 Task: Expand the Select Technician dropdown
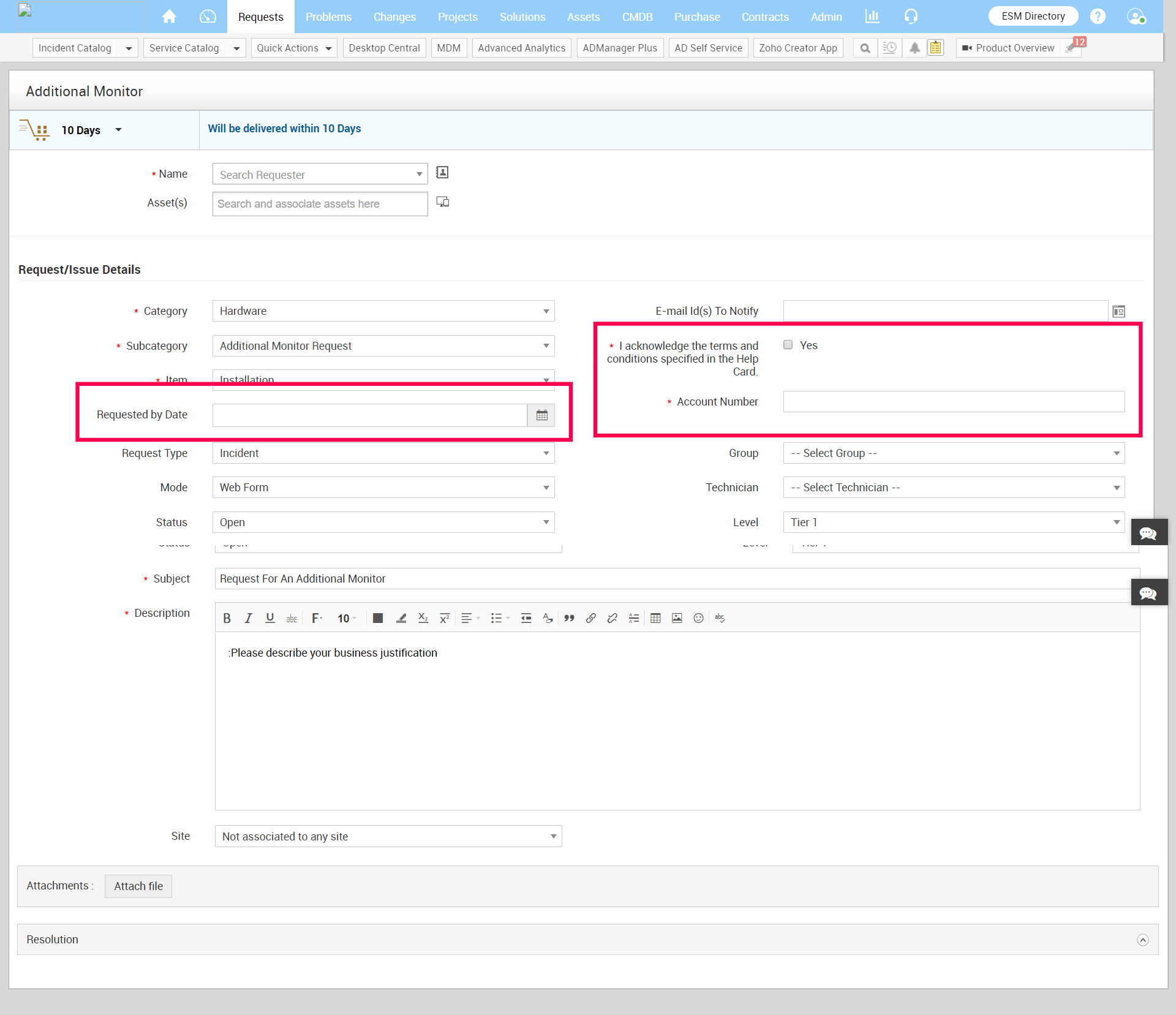click(953, 488)
